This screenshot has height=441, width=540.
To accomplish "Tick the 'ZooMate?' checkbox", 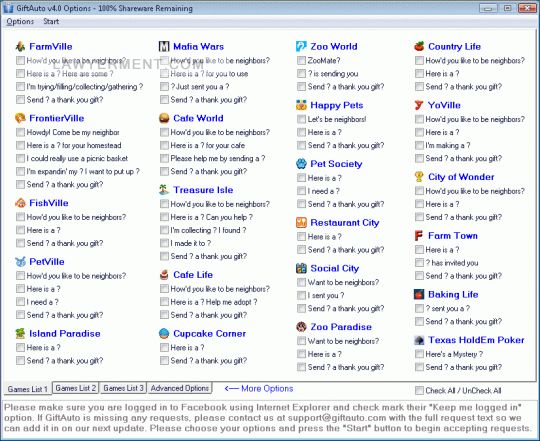I will pos(301,61).
